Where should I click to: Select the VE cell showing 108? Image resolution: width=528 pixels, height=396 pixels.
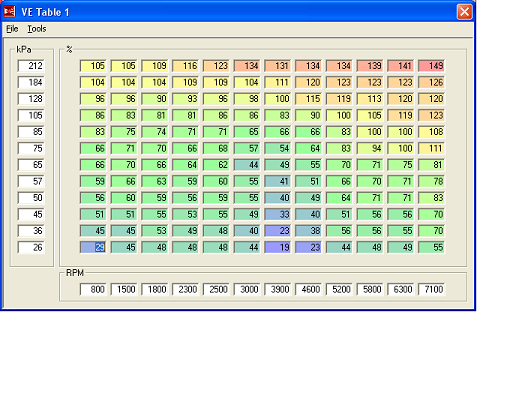pos(431,132)
